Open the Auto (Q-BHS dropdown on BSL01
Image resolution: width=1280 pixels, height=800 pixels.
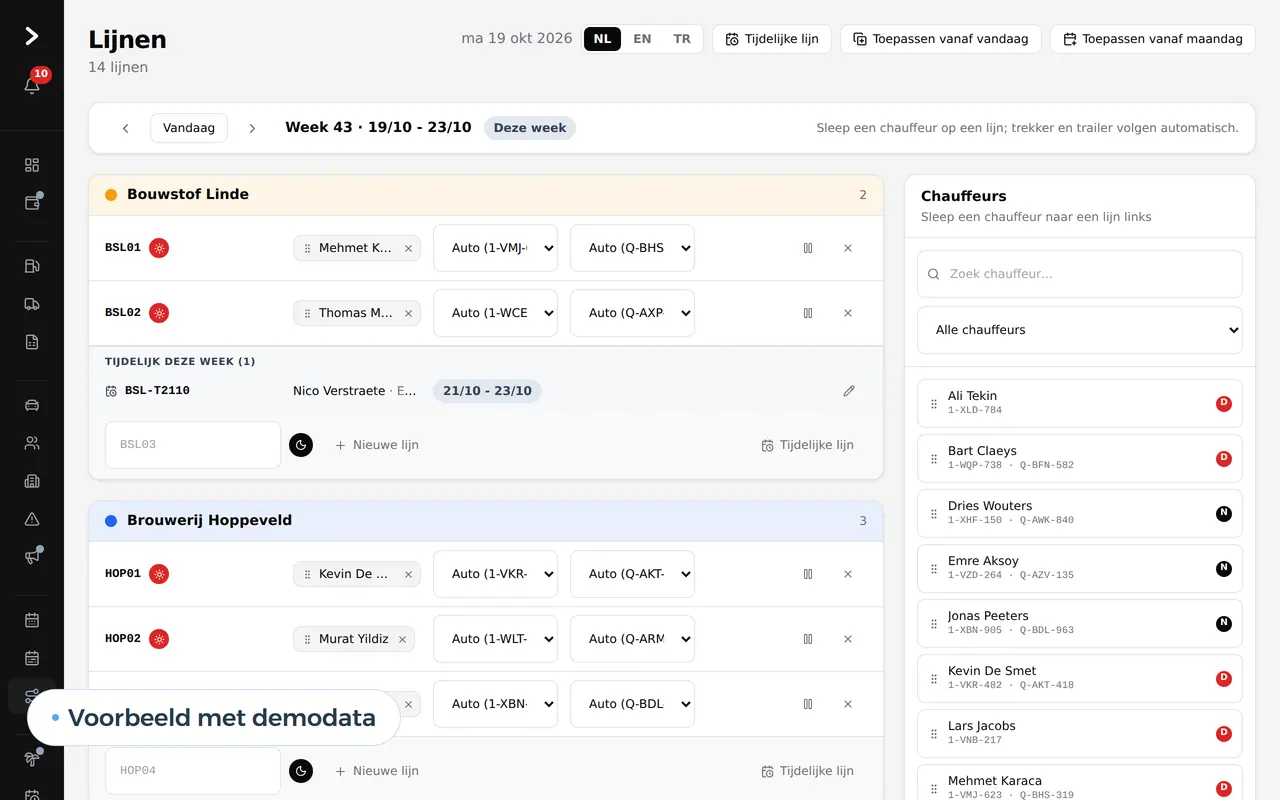(x=632, y=248)
